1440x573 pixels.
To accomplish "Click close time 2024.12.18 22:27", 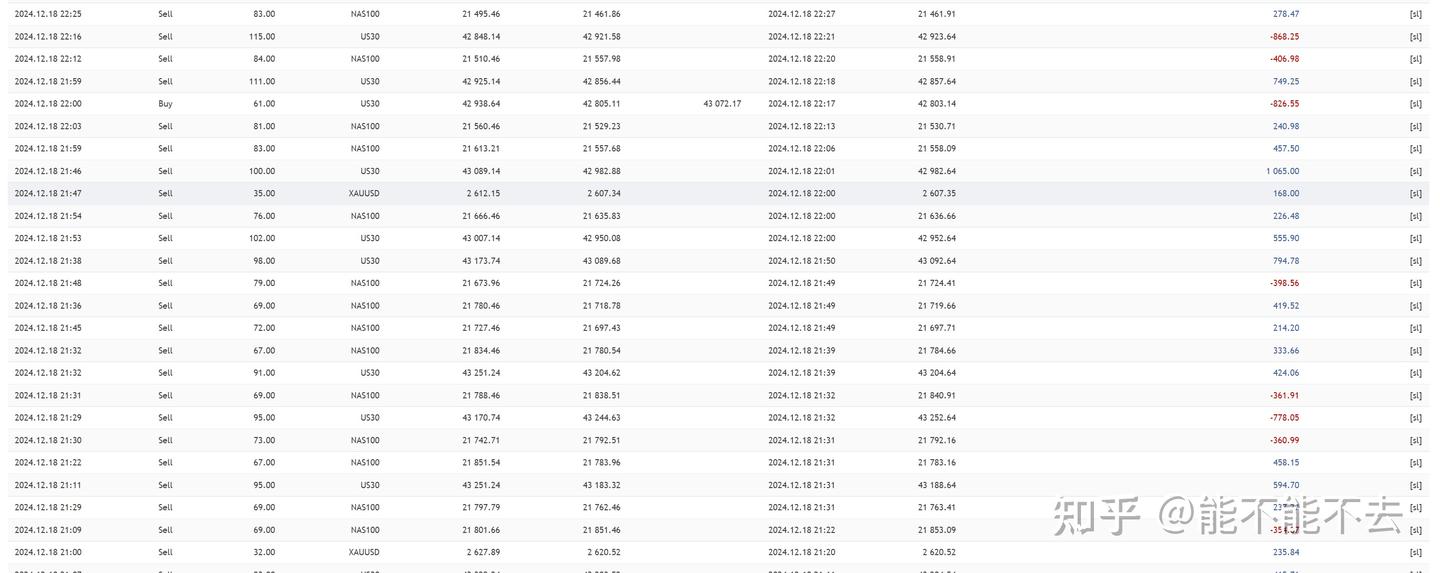I will tap(801, 14).
